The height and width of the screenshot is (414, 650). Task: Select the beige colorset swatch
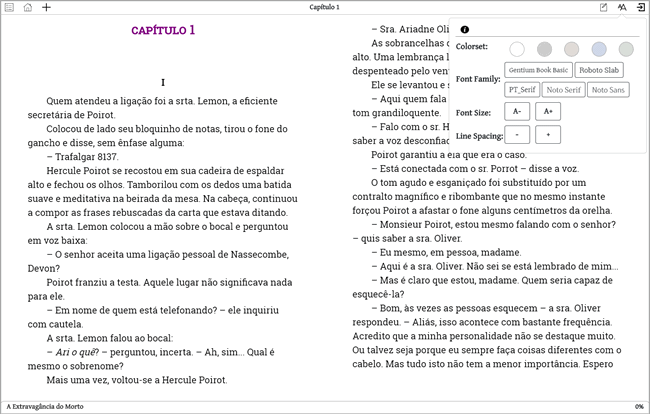tap(572, 49)
